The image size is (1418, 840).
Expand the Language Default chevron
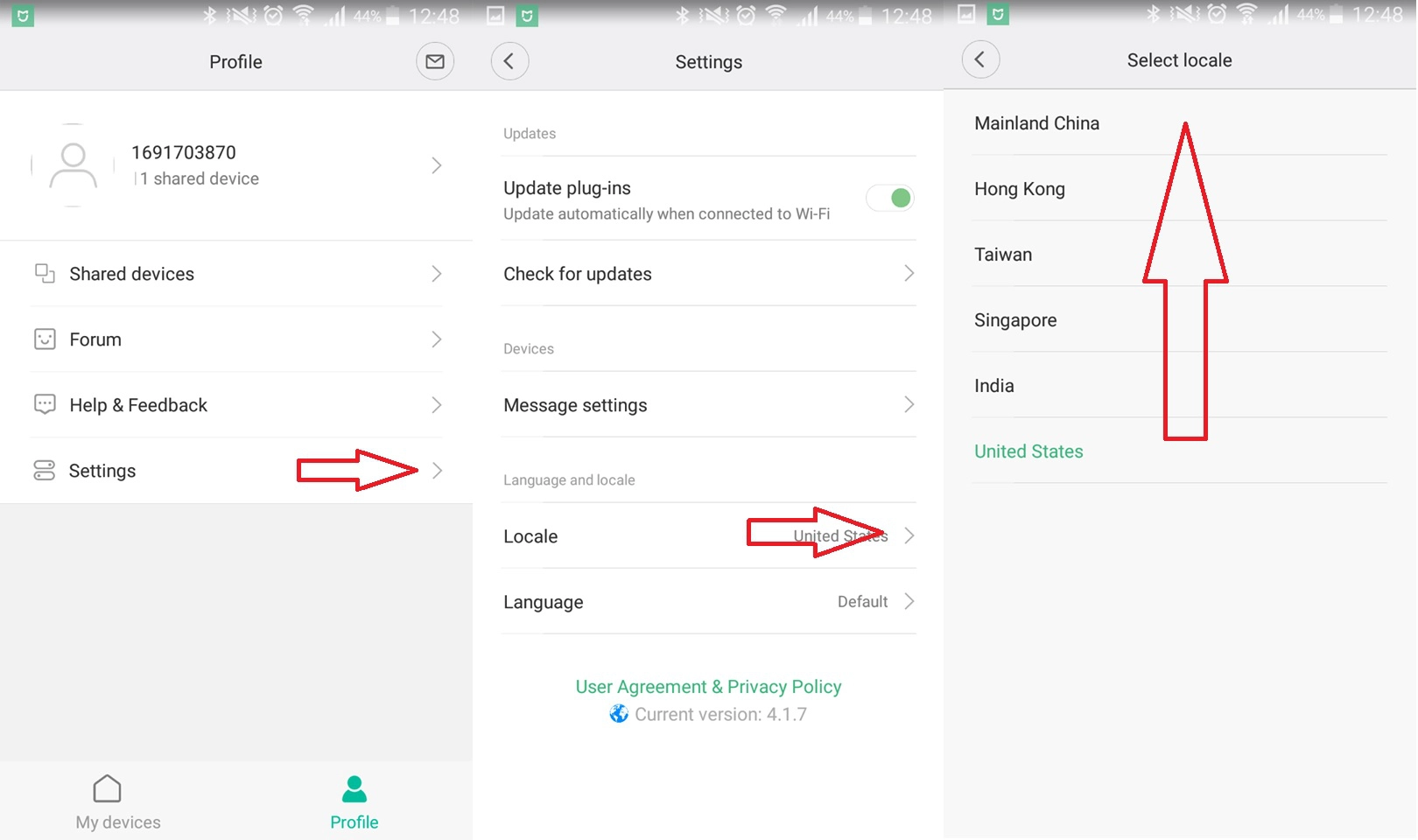909,601
